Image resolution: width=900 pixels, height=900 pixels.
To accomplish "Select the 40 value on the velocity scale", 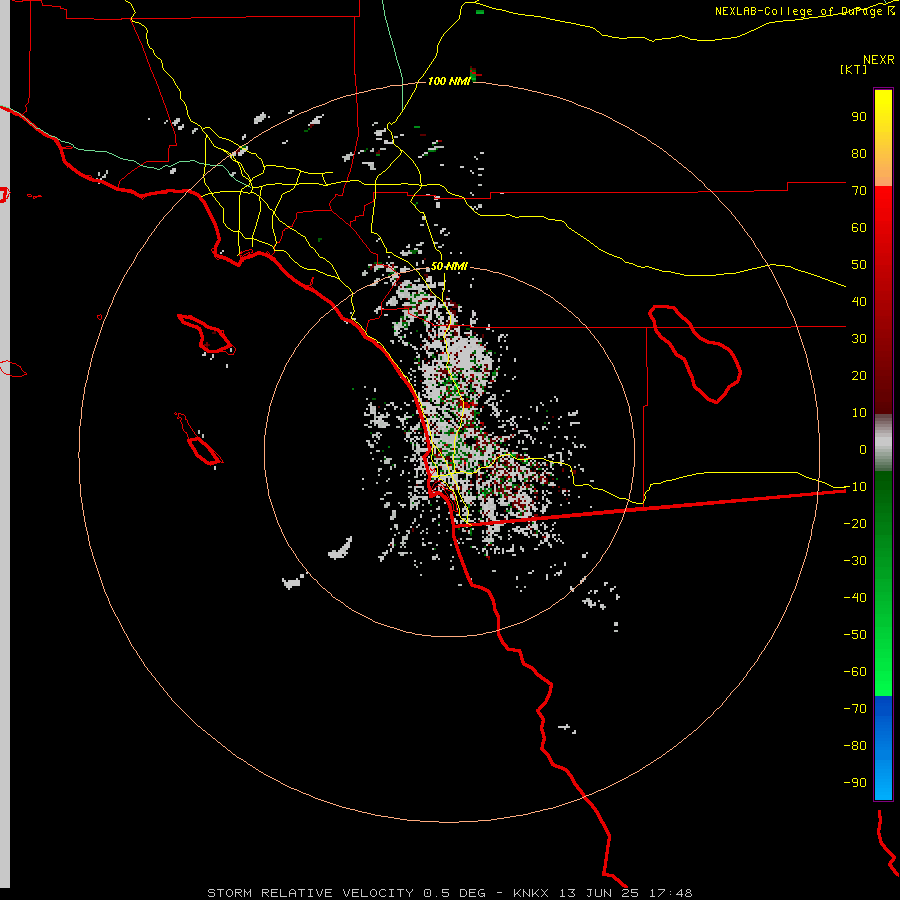I will pyautogui.click(x=859, y=301).
